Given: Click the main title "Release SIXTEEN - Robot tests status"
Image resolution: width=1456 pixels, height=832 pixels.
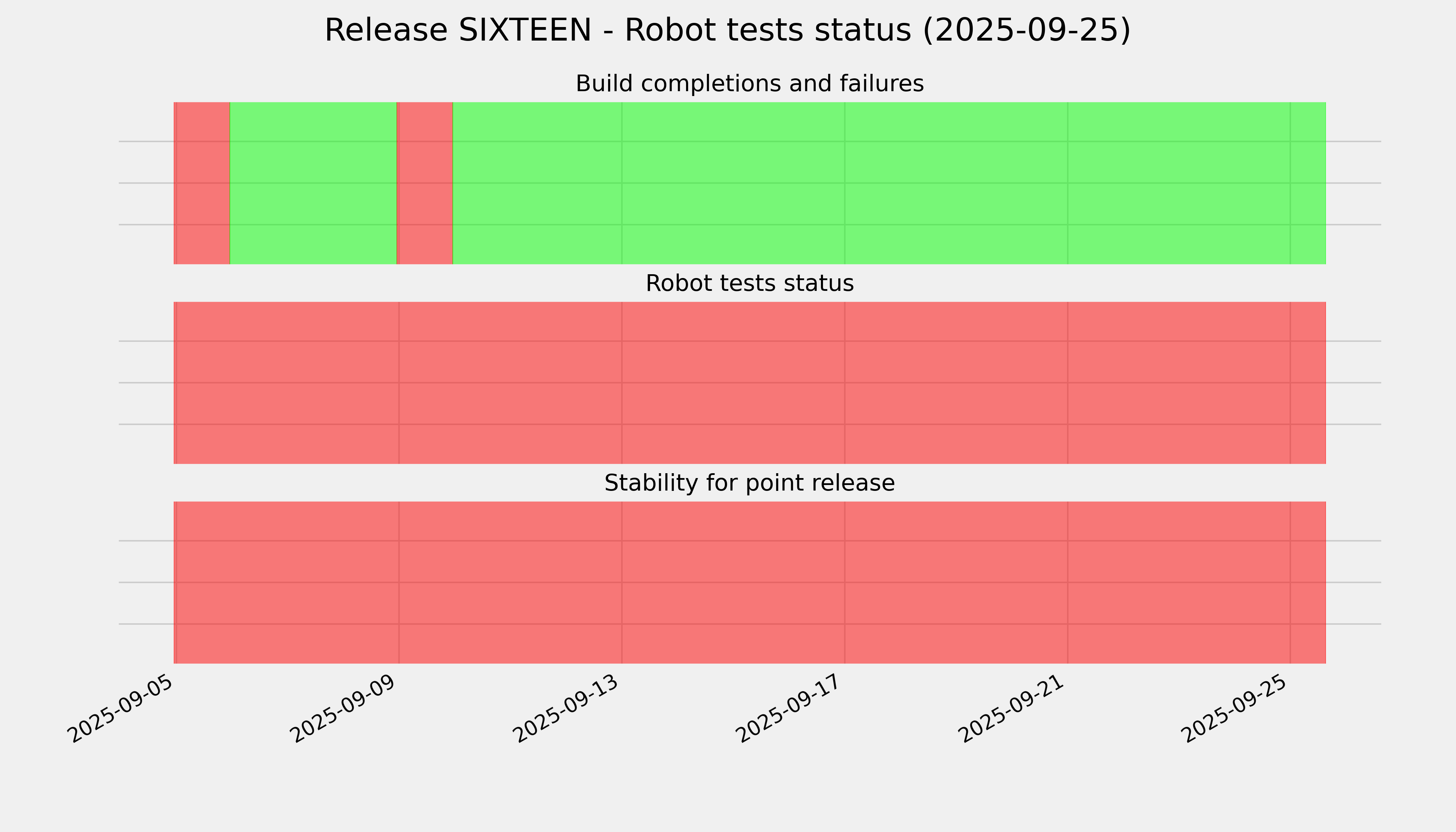Looking at the screenshot, I should coord(727,30).
